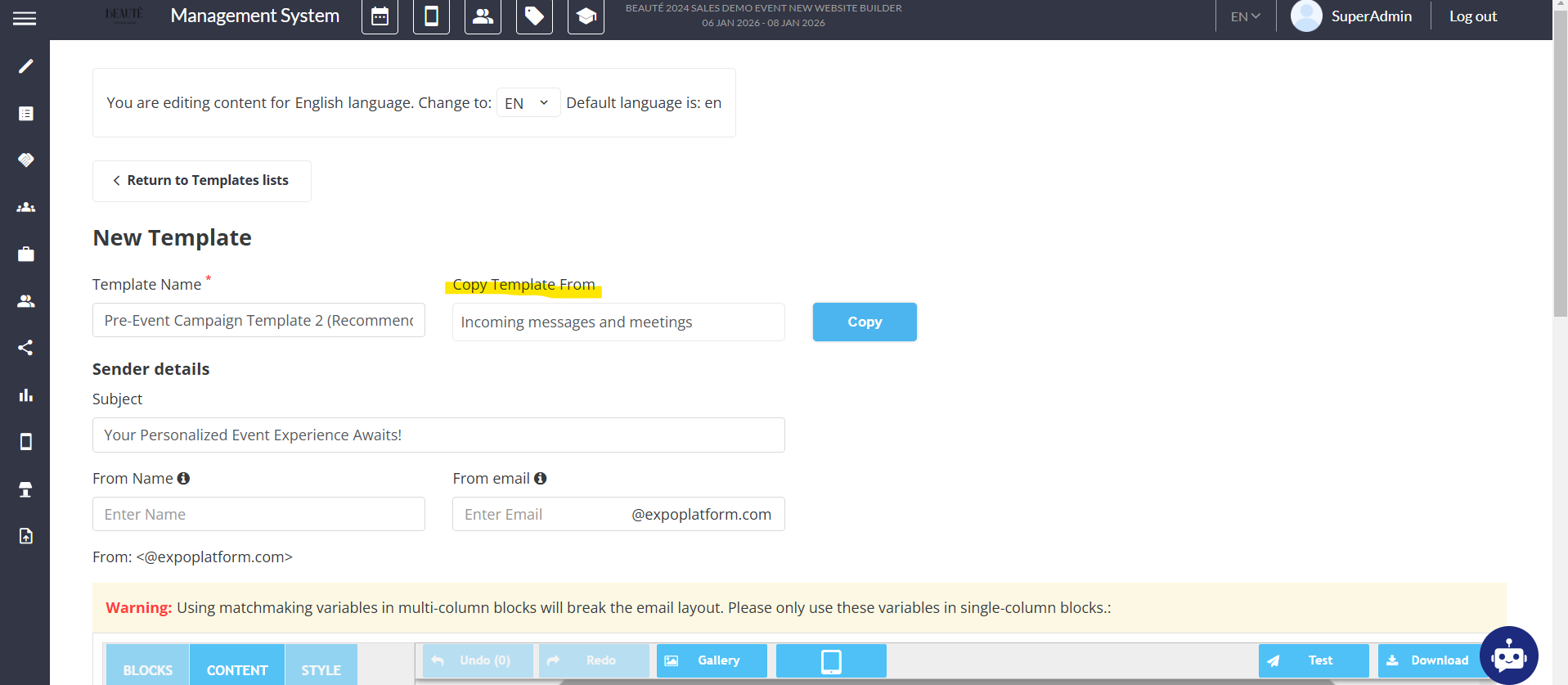The height and width of the screenshot is (685, 1568).
Task: Click the graduation cap icon in header
Action: pos(586,16)
